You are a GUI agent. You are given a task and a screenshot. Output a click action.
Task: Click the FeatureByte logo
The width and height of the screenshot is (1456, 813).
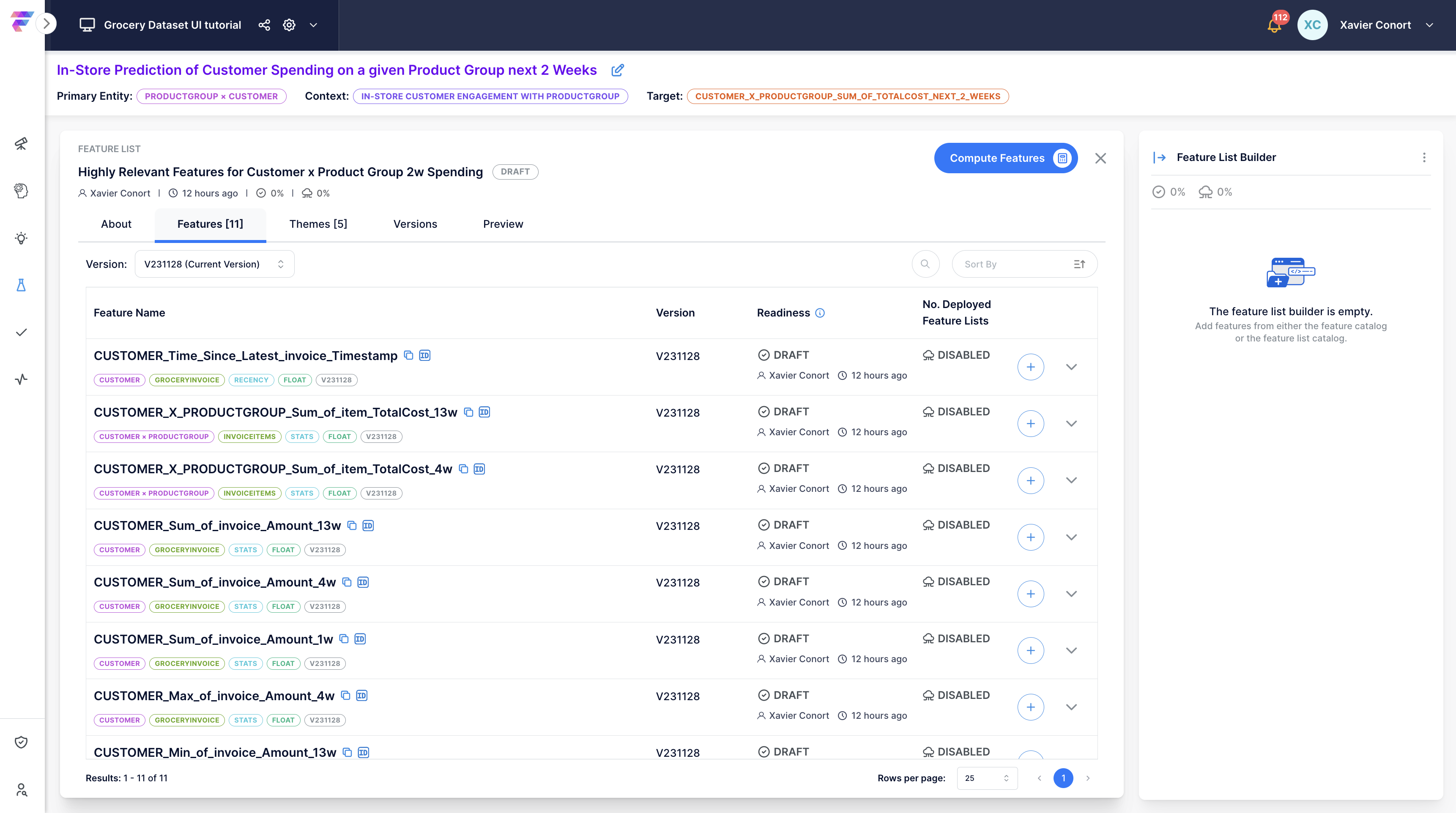click(22, 22)
